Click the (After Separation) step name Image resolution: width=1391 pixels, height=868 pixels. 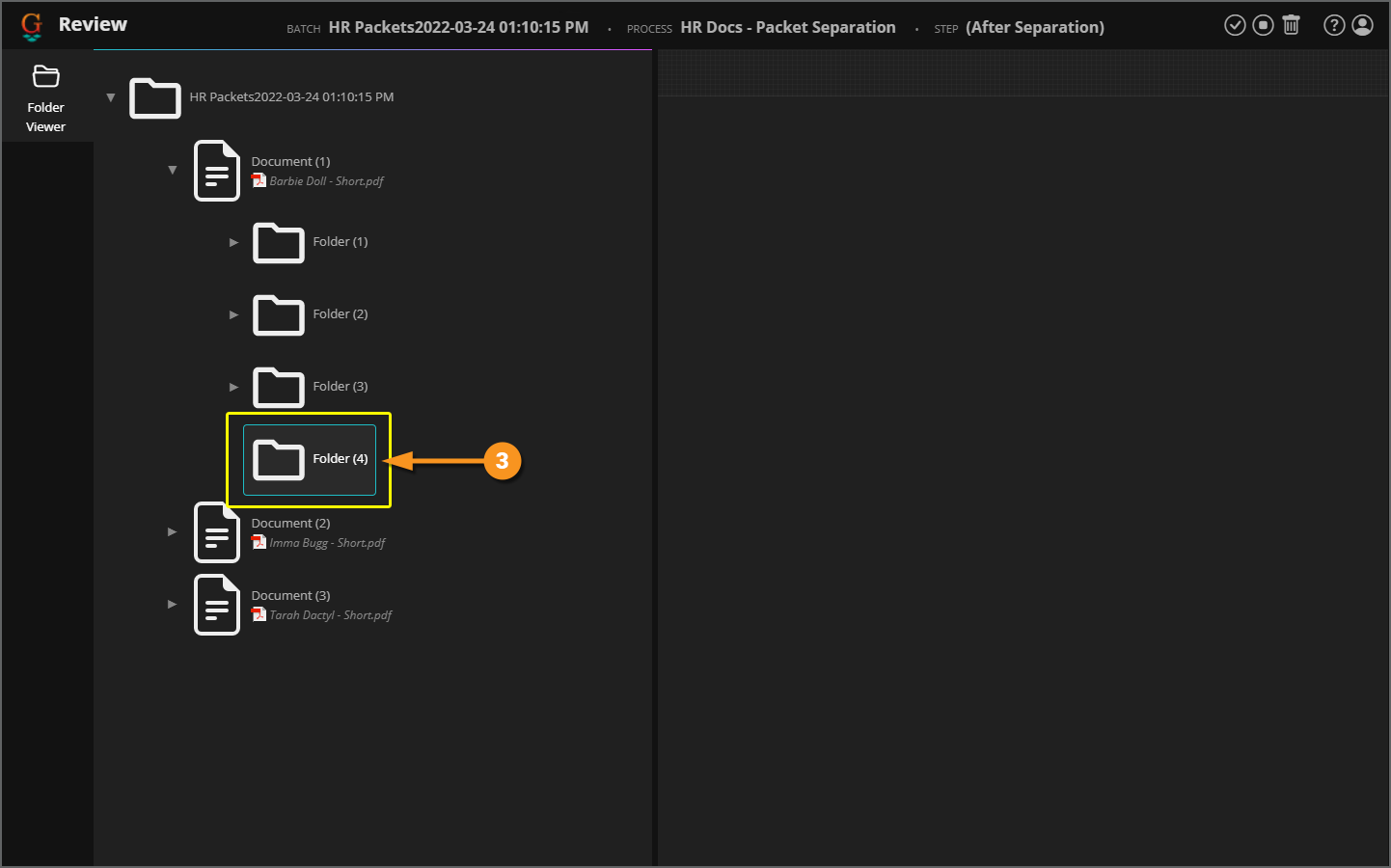pos(1035,27)
